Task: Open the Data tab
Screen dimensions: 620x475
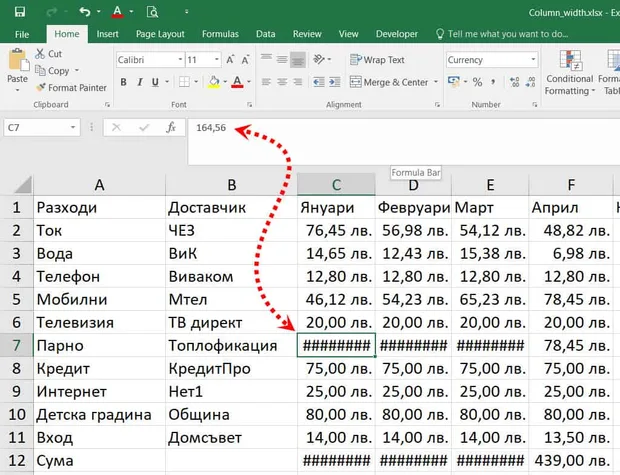Action: [x=266, y=34]
